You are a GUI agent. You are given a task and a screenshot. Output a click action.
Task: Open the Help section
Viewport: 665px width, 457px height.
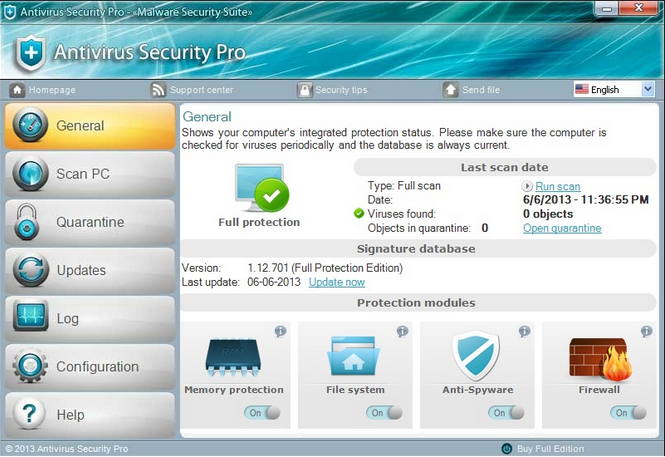coord(90,415)
